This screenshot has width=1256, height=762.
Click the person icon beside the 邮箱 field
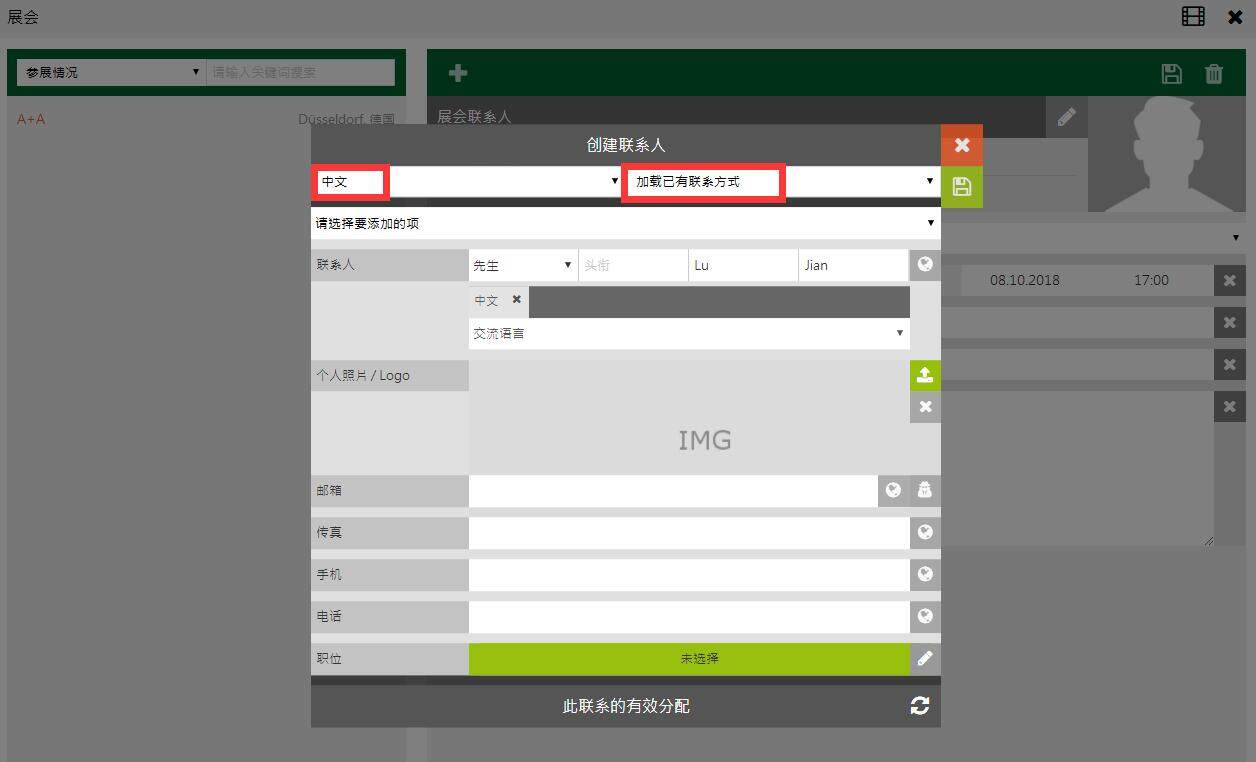click(x=925, y=490)
